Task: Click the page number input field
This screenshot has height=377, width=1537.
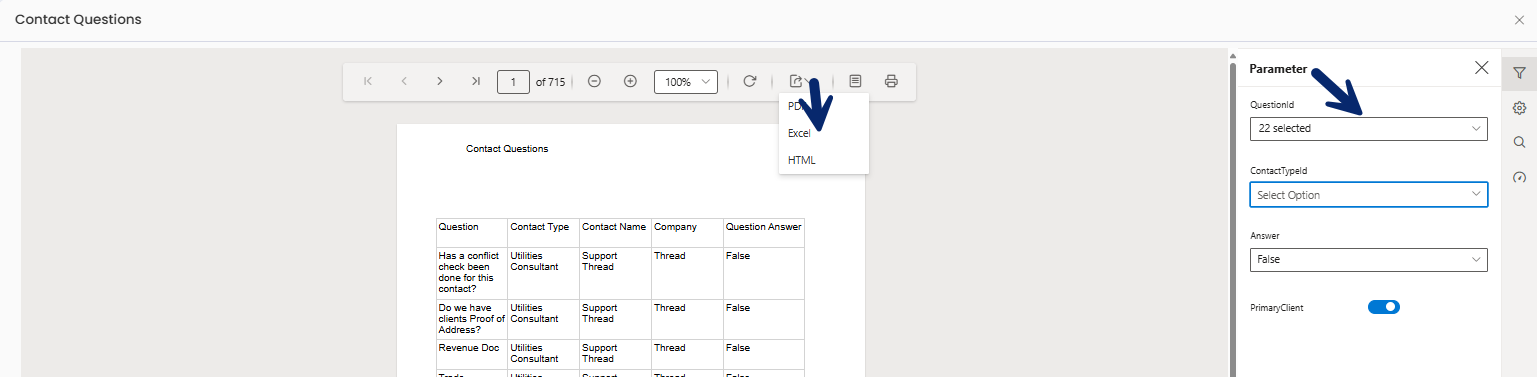Action: 513,82
